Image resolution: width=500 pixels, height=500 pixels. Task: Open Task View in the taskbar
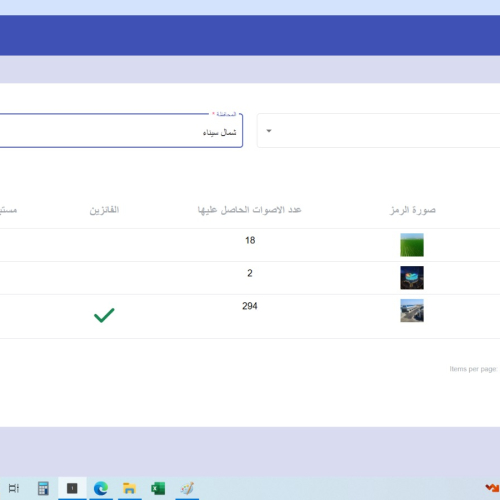pos(14,488)
